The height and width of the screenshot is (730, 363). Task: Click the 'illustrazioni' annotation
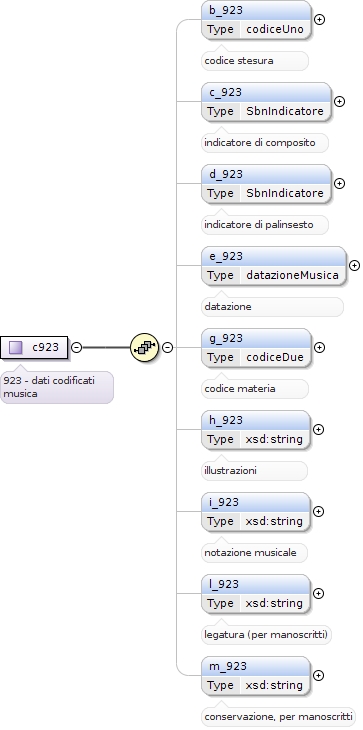point(255,471)
